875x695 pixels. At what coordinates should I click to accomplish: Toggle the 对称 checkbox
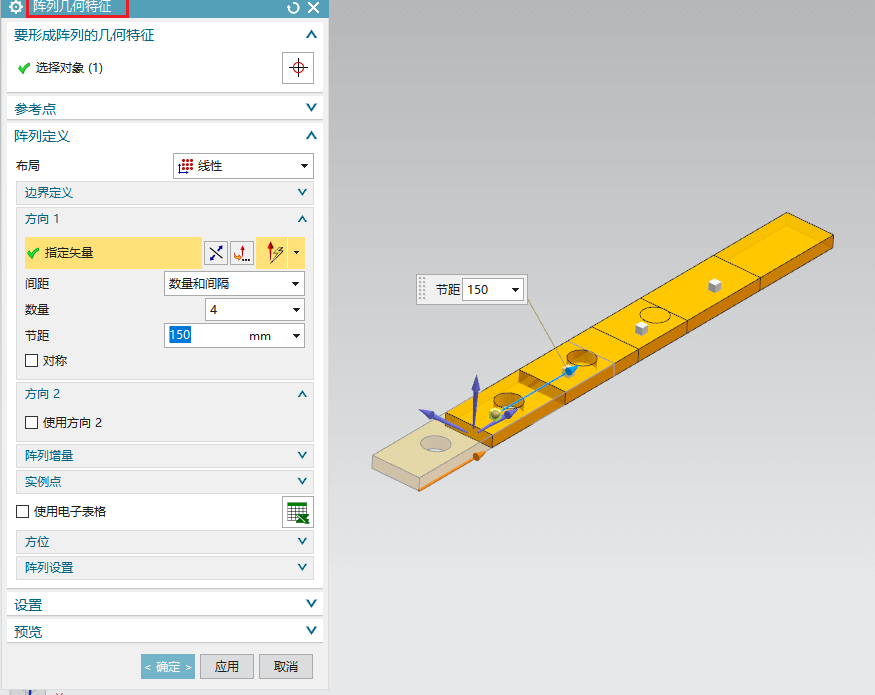pyautogui.click(x=31, y=361)
